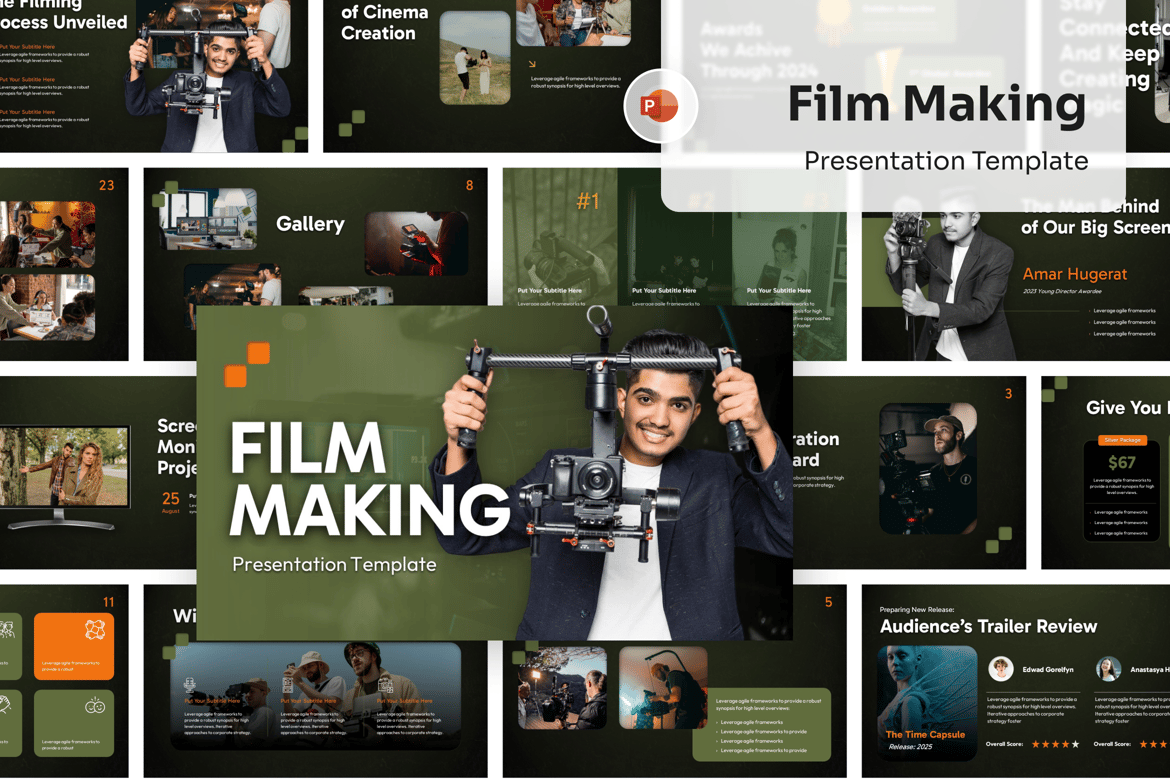Click the green bullet text box on slide 5

[762, 724]
